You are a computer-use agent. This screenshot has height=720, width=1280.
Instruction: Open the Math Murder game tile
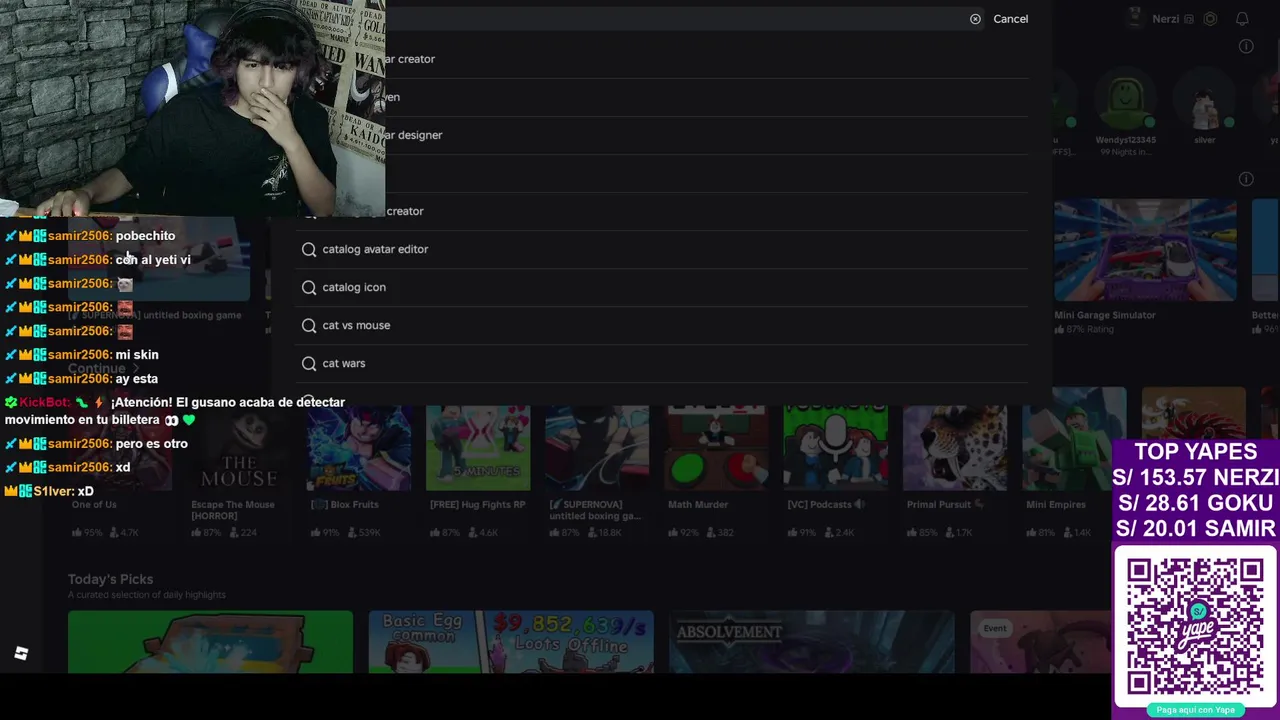716,448
